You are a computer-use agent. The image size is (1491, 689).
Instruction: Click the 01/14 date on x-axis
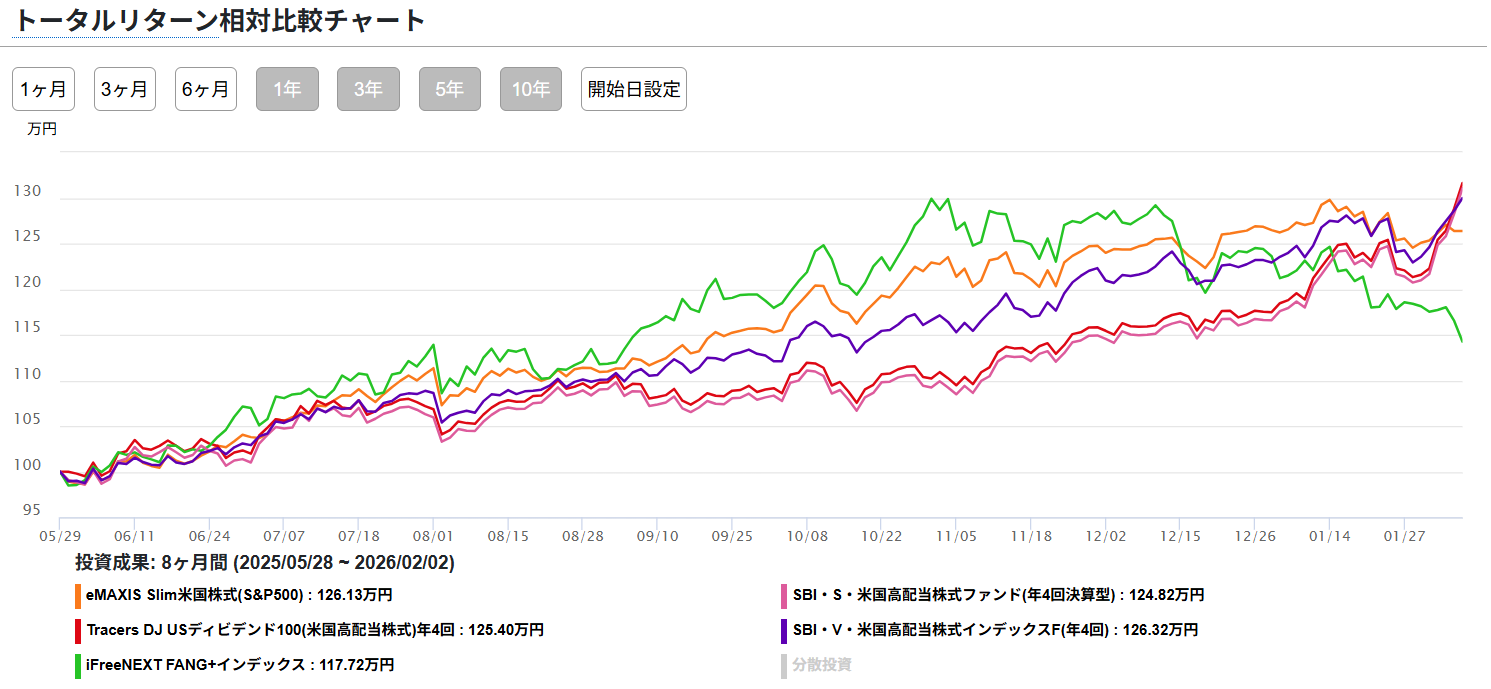(1329, 536)
